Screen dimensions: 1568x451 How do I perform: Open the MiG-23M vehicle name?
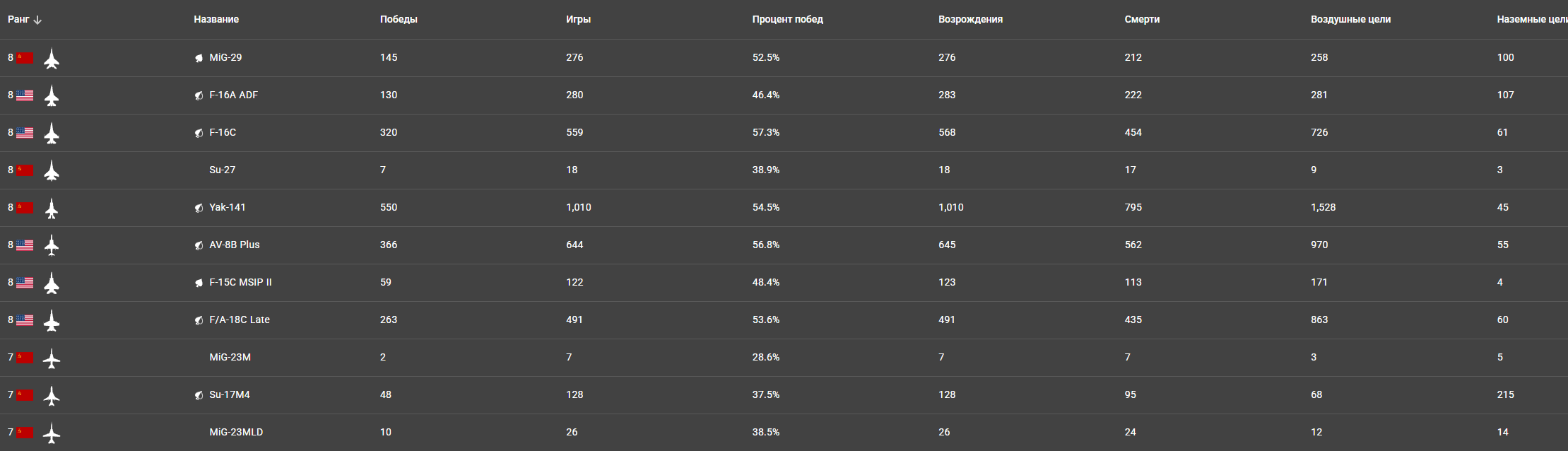click(x=230, y=358)
